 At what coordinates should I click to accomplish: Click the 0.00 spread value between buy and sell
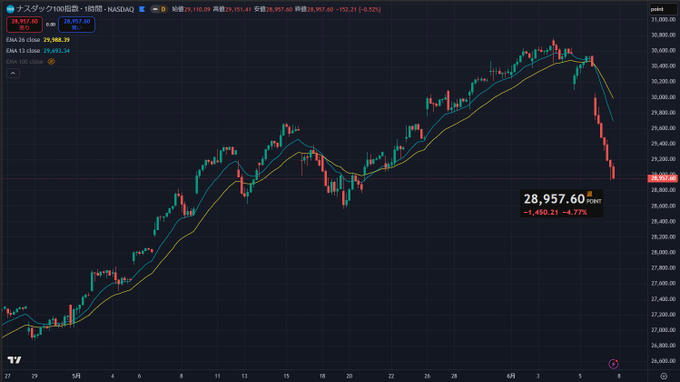click(x=51, y=25)
